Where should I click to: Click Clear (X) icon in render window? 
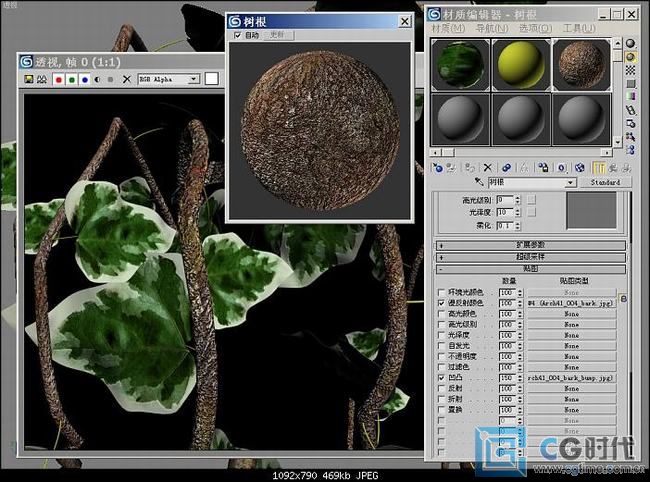[x=127, y=79]
